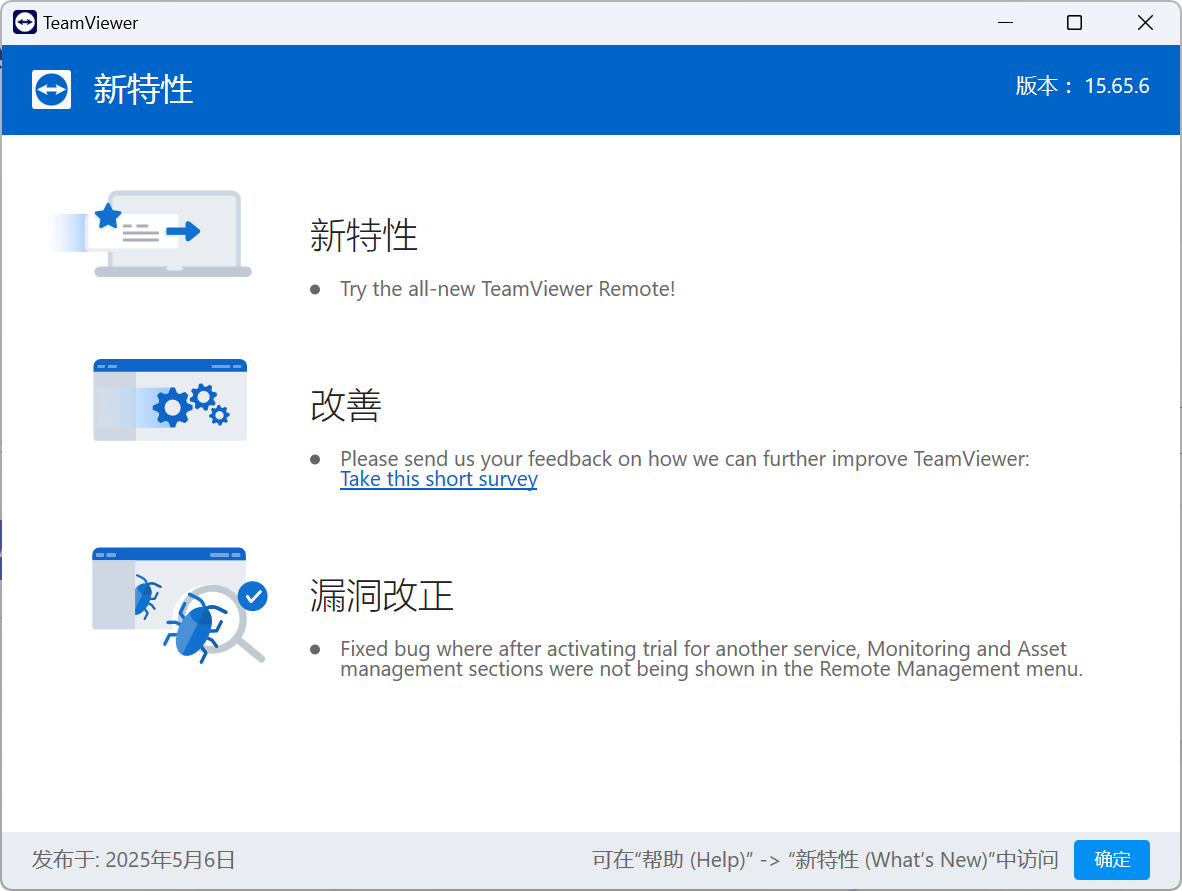Click the laptop with star illustration

[150, 234]
